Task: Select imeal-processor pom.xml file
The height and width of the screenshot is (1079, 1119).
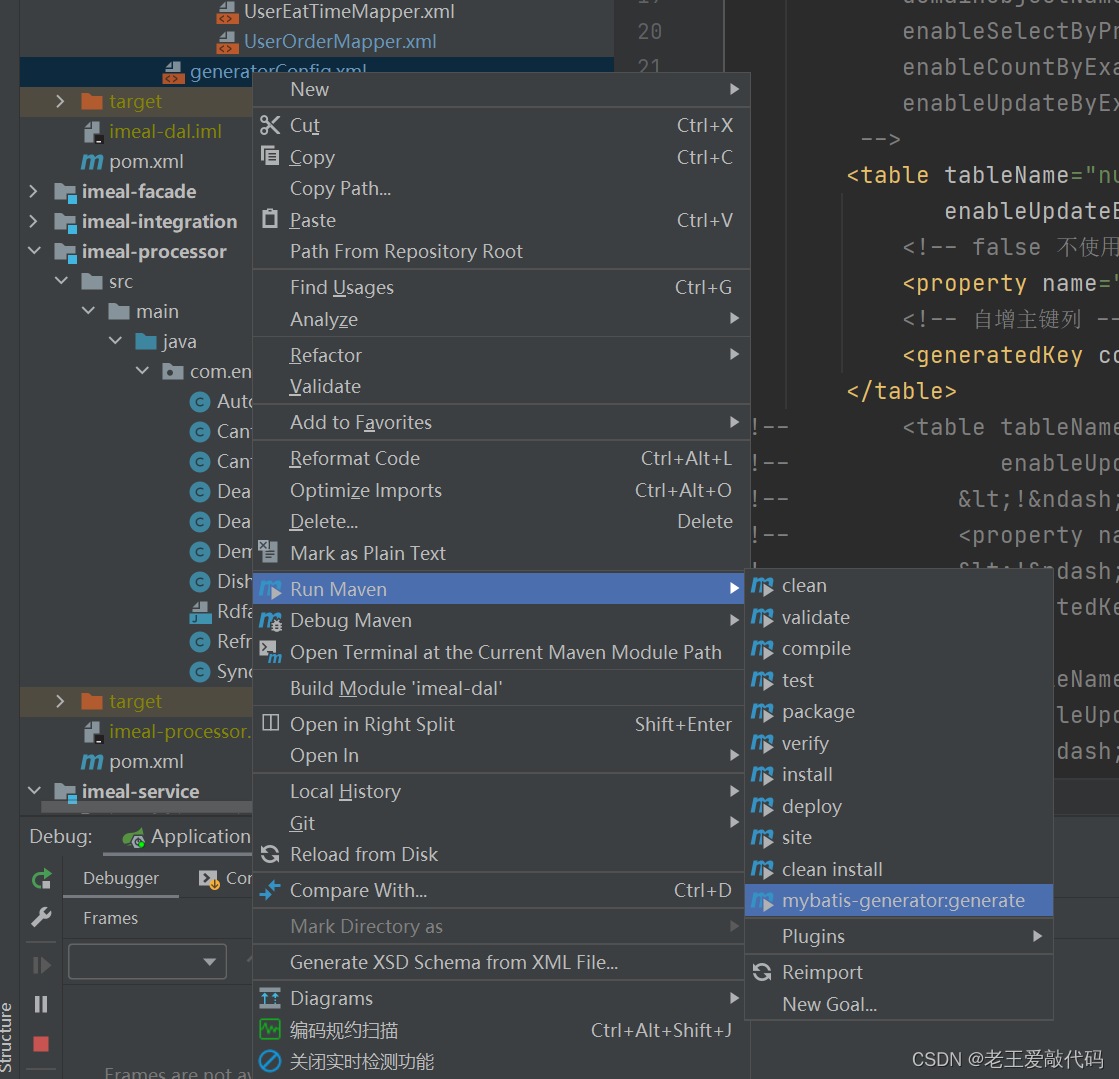Action: tap(146, 761)
